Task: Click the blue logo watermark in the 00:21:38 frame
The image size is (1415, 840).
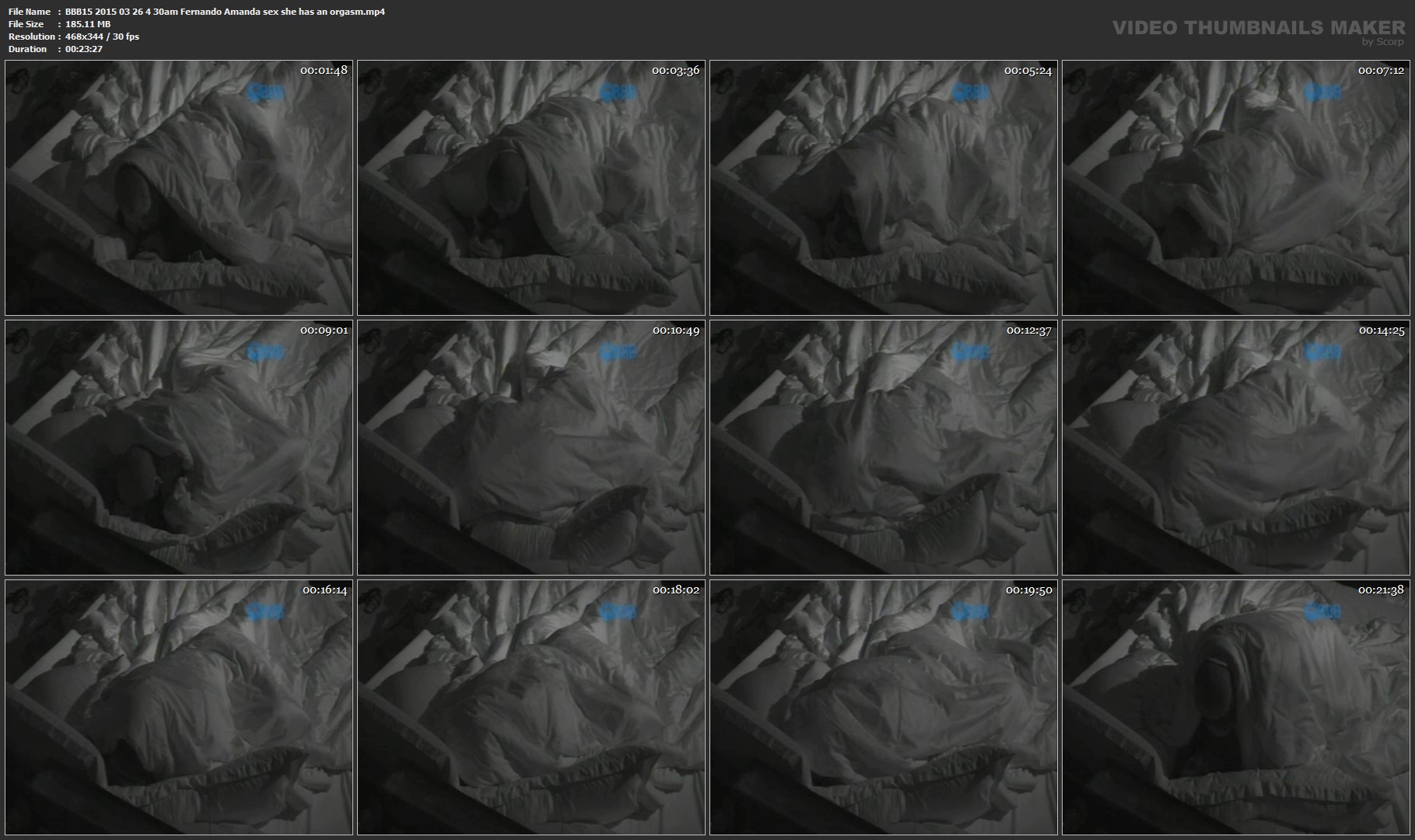Action: (x=1322, y=612)
